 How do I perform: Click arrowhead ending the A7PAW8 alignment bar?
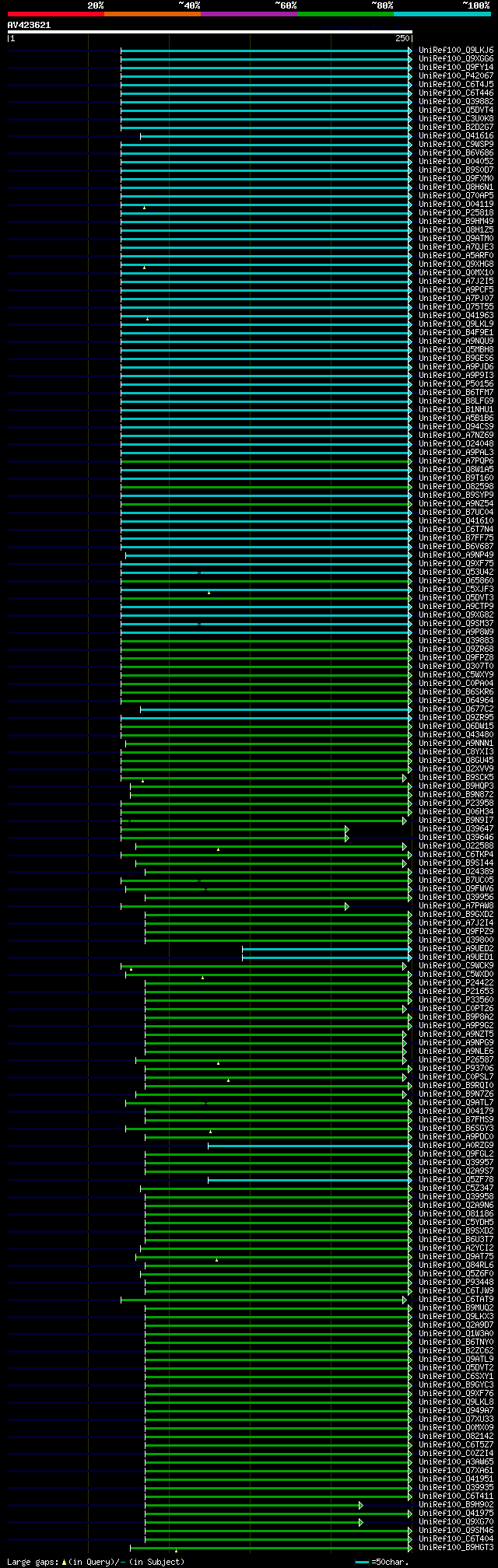pos(347,905)
